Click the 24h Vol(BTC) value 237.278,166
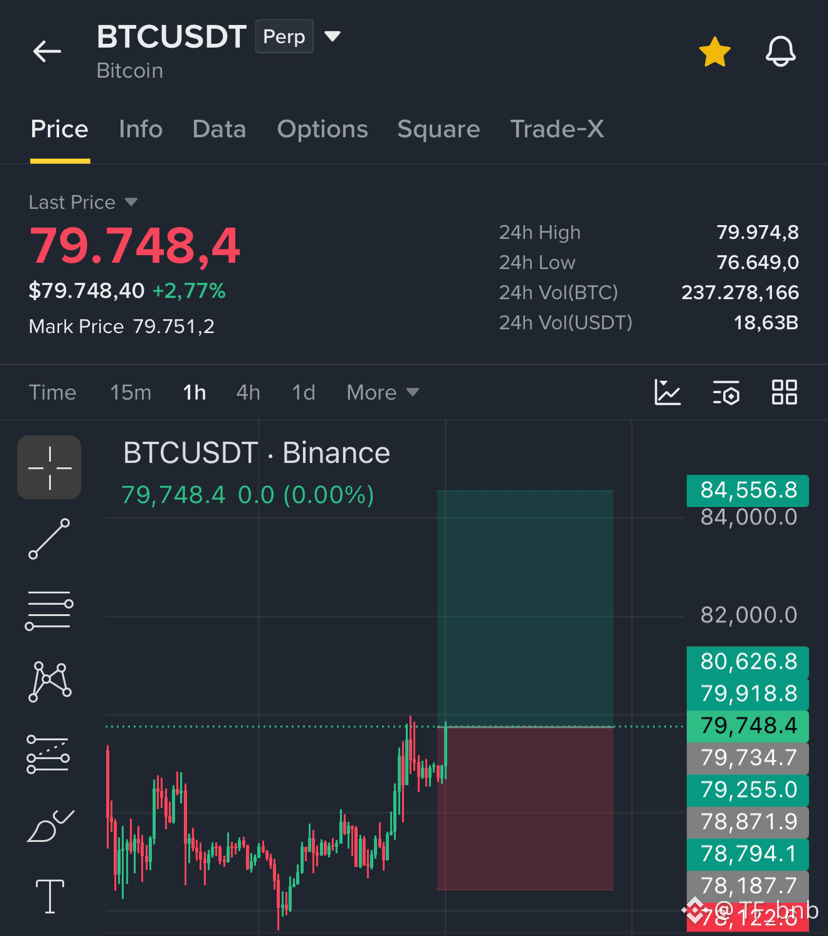 [x=740, y=292]
